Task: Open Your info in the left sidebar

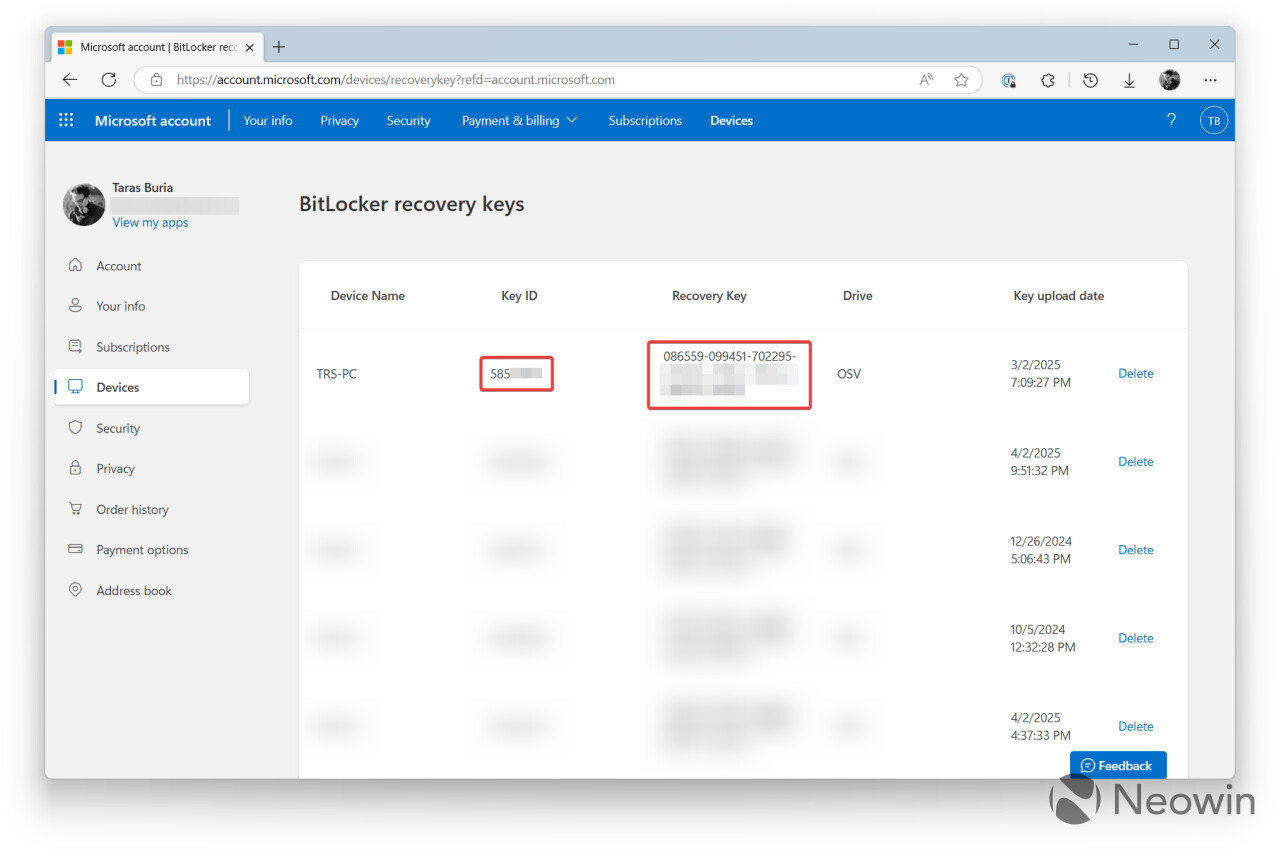Action: [151, 306]
